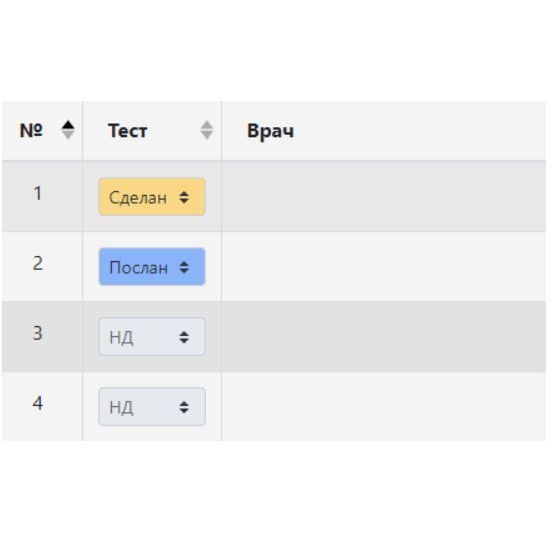Sort table by the № column label
This screenshot has width=554, height=554.
pyautogui.click(x=31, y=130)
